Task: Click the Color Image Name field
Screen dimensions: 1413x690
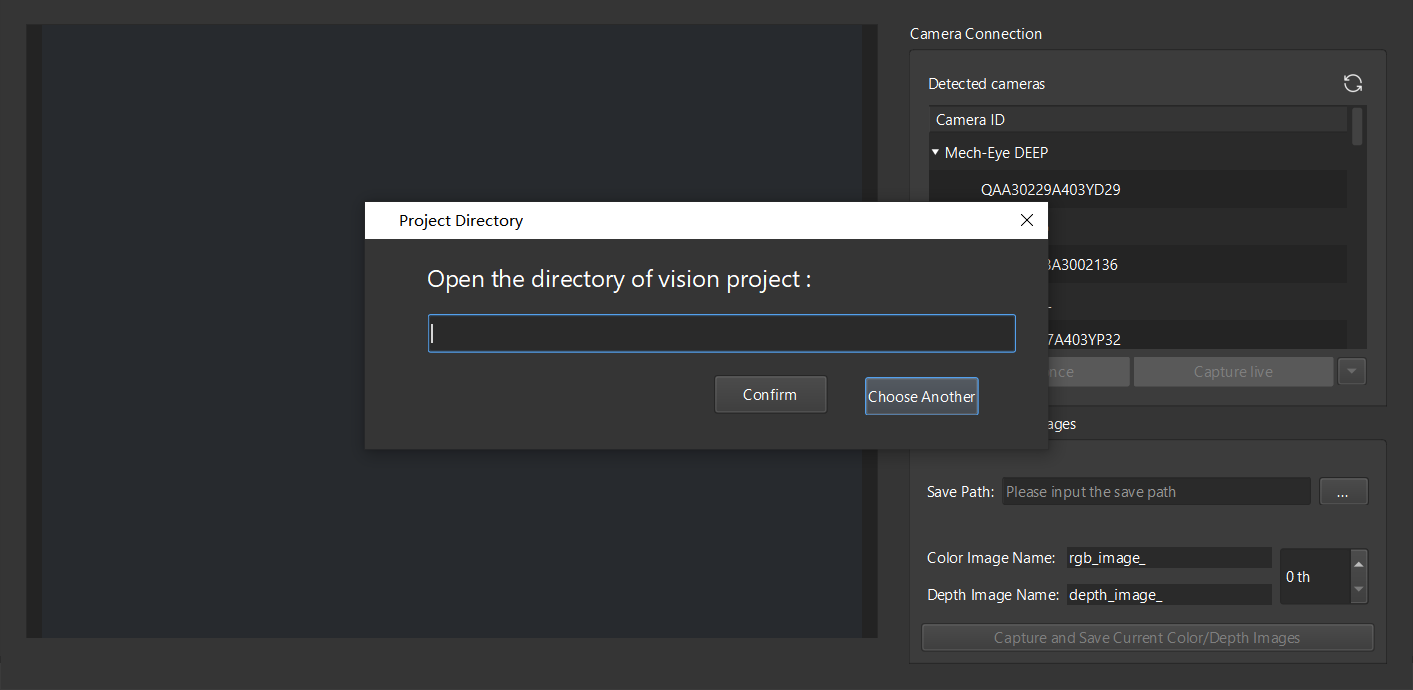Action: 1168,558
